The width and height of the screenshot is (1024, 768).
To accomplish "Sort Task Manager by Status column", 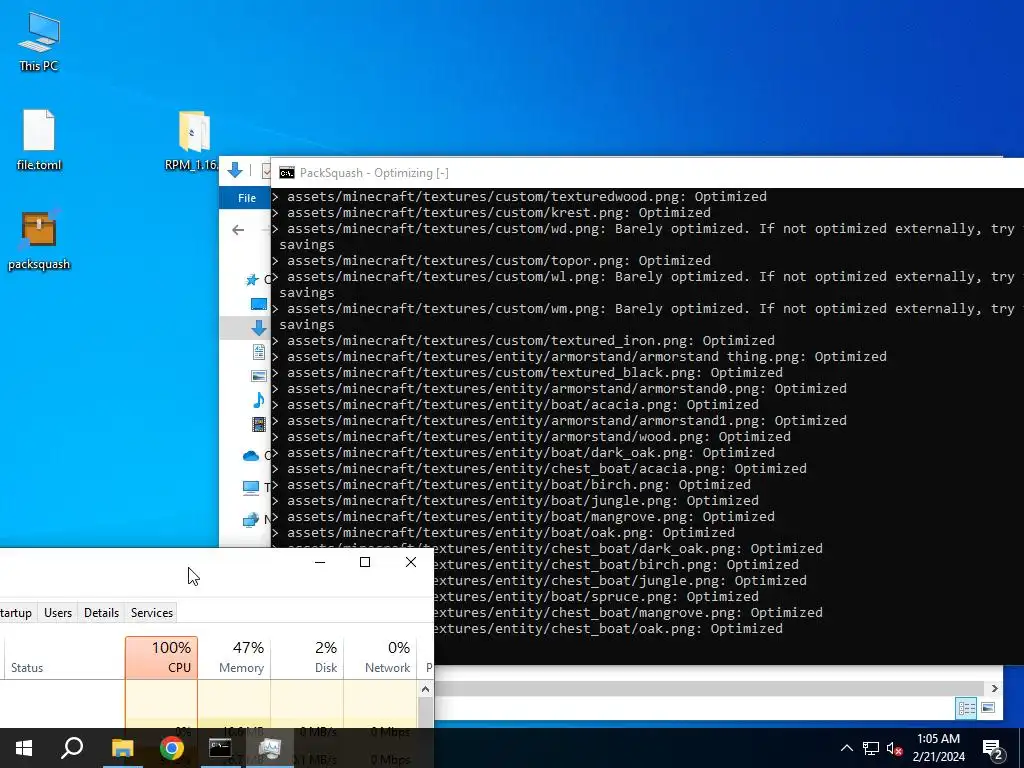I will point(64,658).
